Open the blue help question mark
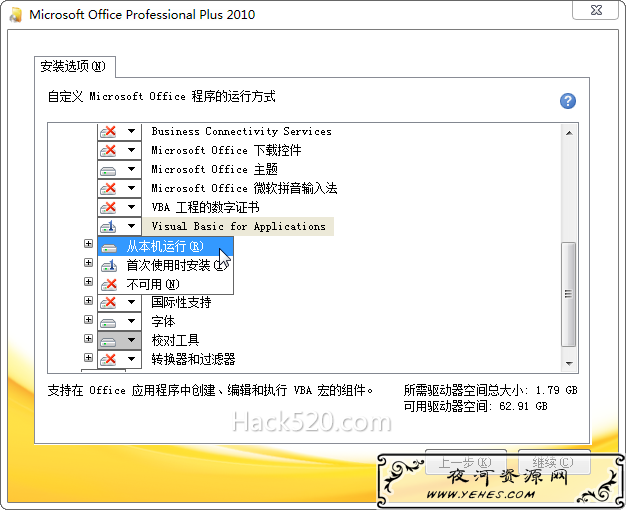This screenshot has width=626, height=510. 567,101
